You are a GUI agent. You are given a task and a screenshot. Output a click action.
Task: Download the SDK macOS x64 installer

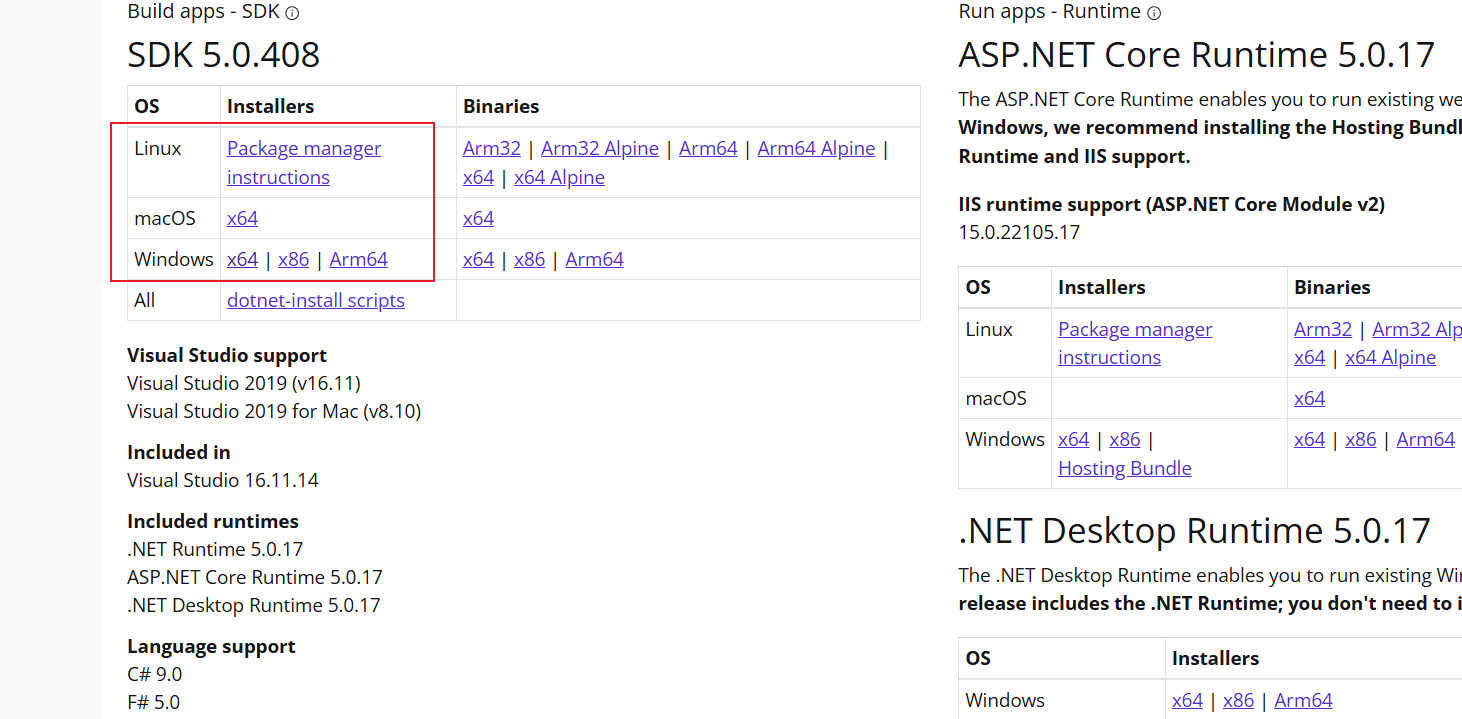click(x=242, y=218)
